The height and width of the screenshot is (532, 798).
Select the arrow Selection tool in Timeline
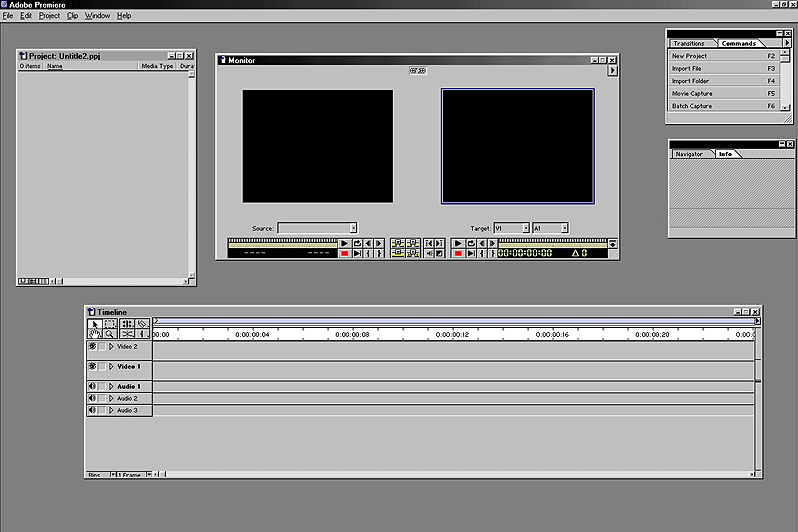tap(95, 324)
